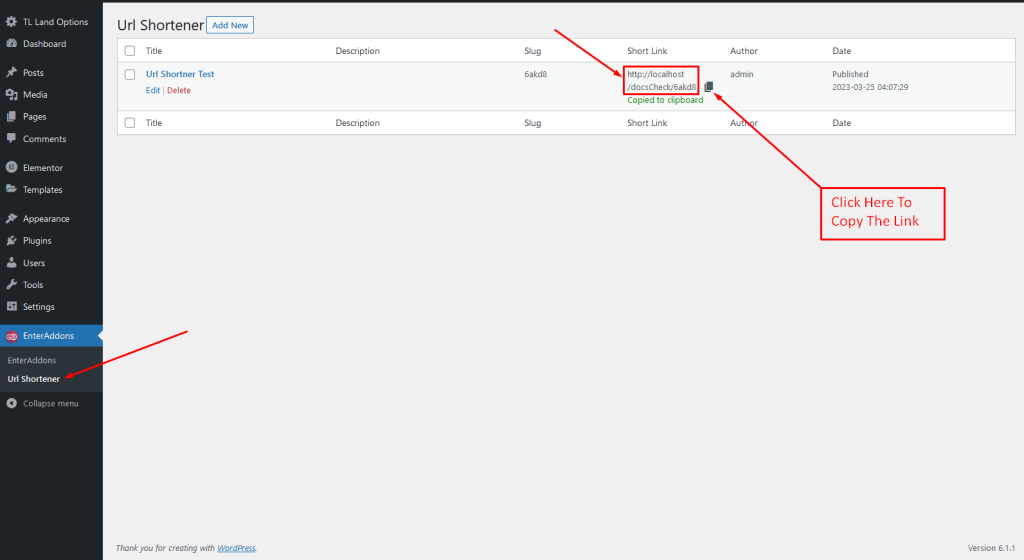Viewport: 1024px width, 560px height.
Task: Click the Description label in footer row
Action: (x=357, y=123)
